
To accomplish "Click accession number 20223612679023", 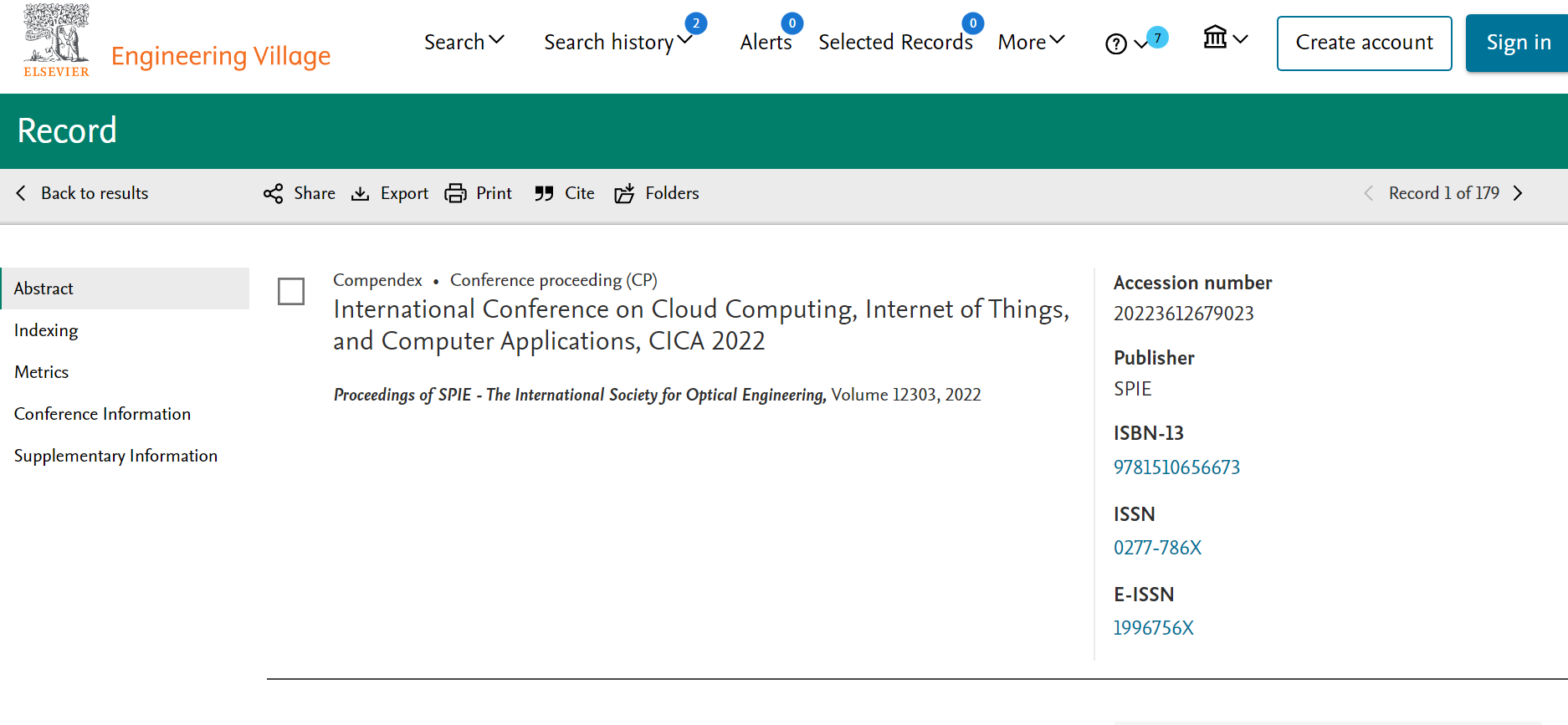I will 1183,314.
